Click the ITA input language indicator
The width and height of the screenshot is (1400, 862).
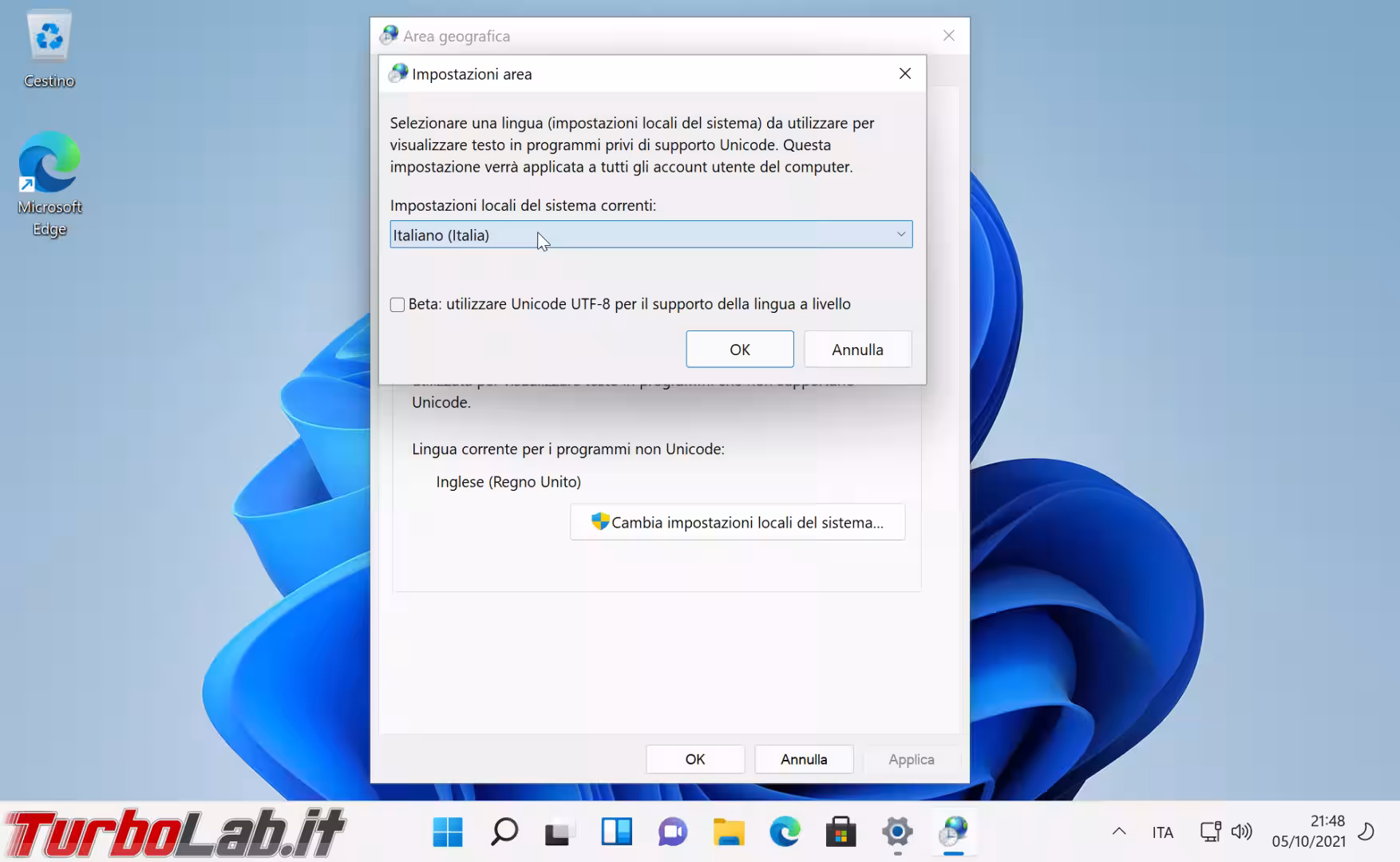point(1162,832)
